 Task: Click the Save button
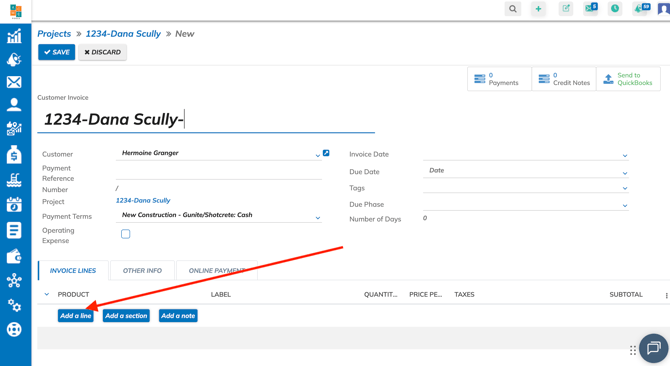[x=56, y=52]
